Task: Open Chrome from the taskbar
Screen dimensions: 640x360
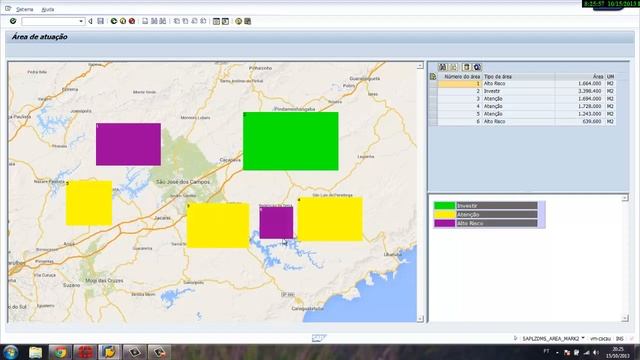Action: 60,352
